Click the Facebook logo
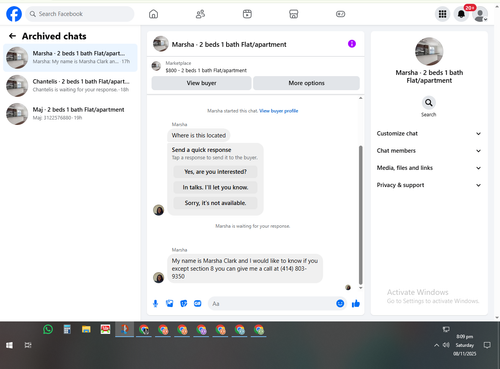 coord(14,14)
